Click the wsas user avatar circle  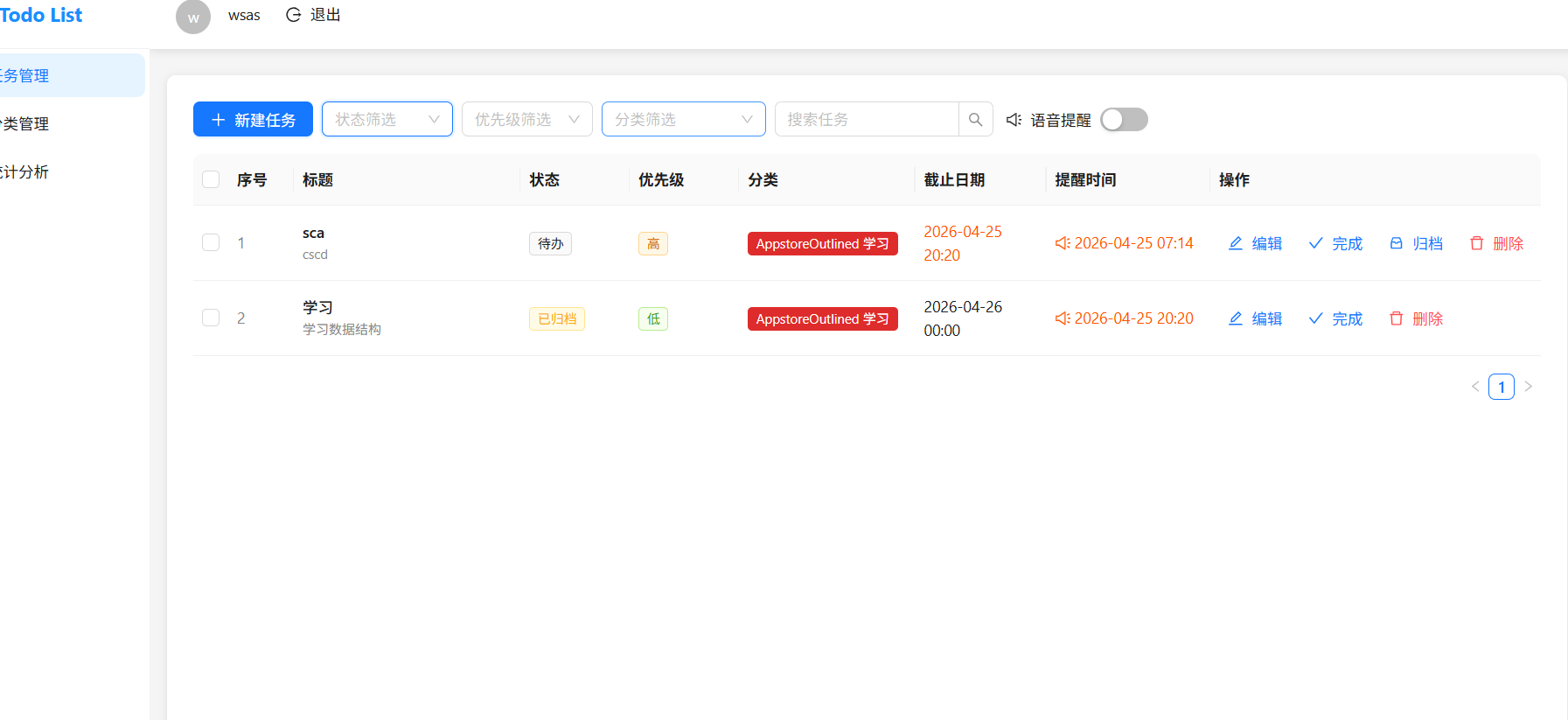(193, 17)
